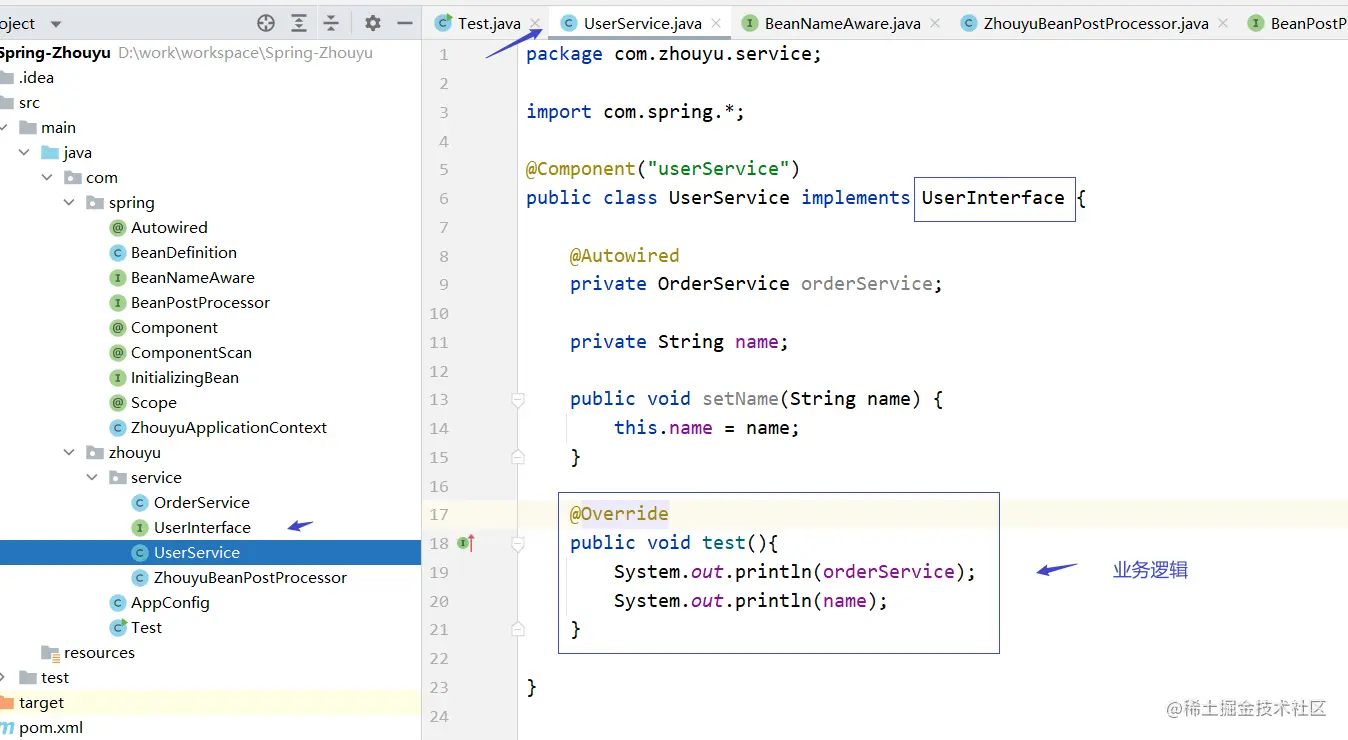The height and width of the screenshot is (740, 1348).
Task: Close the UserService.java tab
Action: [x=716, y=24]
